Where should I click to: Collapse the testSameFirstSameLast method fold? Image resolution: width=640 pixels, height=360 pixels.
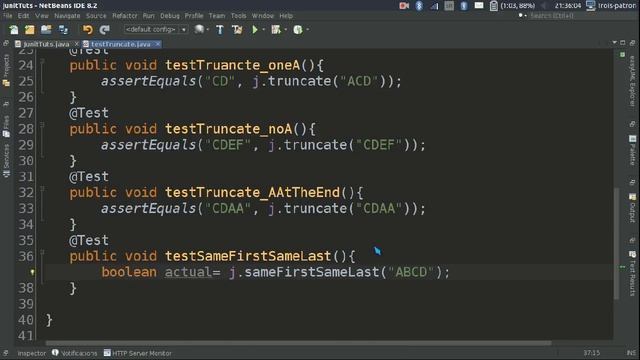42,253
